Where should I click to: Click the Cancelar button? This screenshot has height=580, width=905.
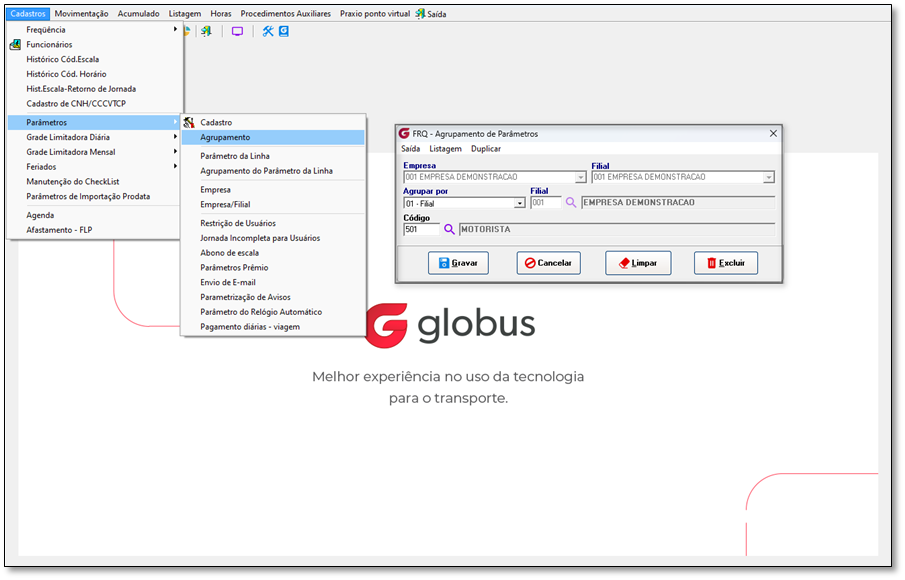(x=548, y=263)
